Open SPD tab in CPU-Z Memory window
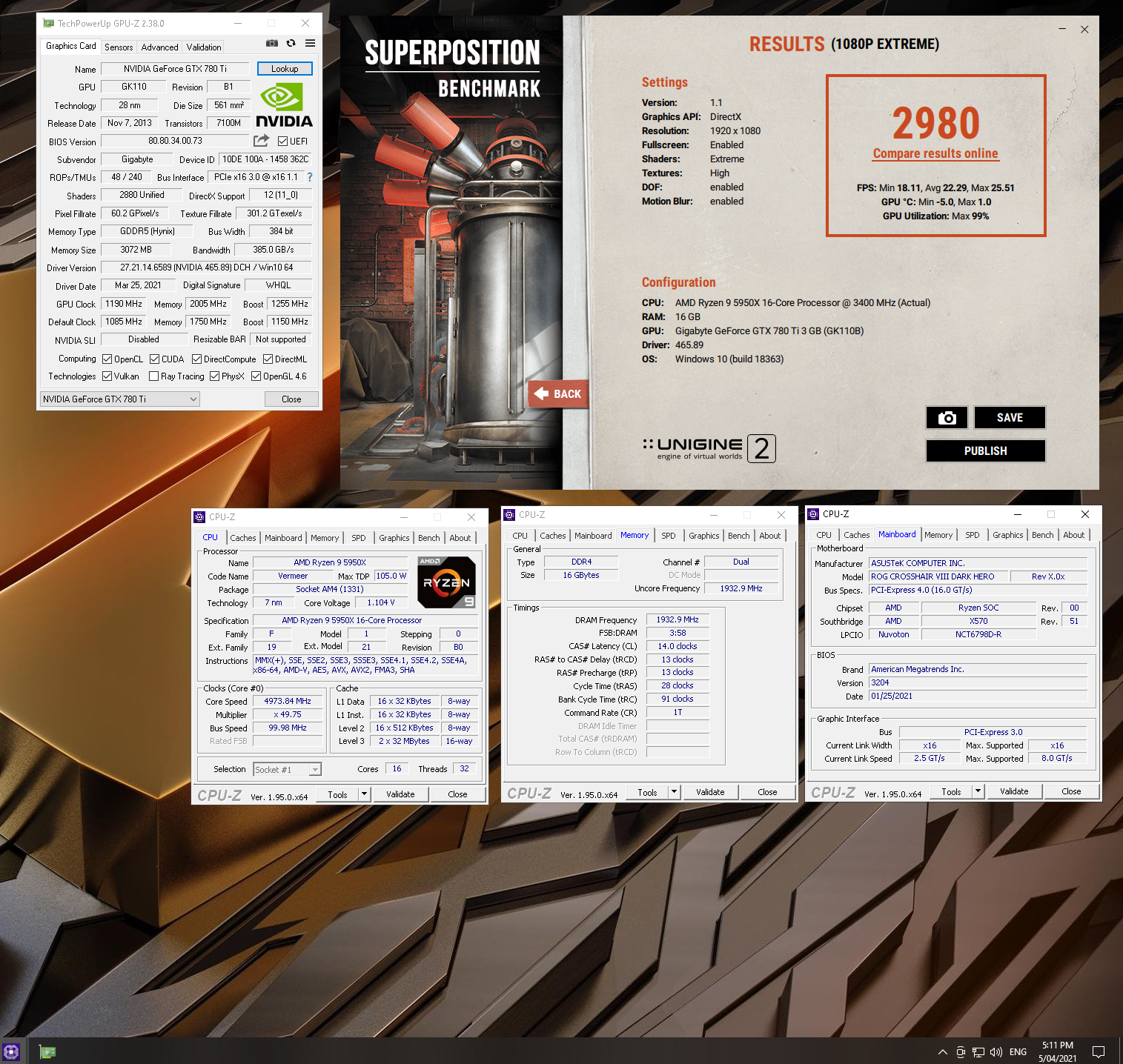This screenshot has width=1123, height=1064. pos(669,536)
